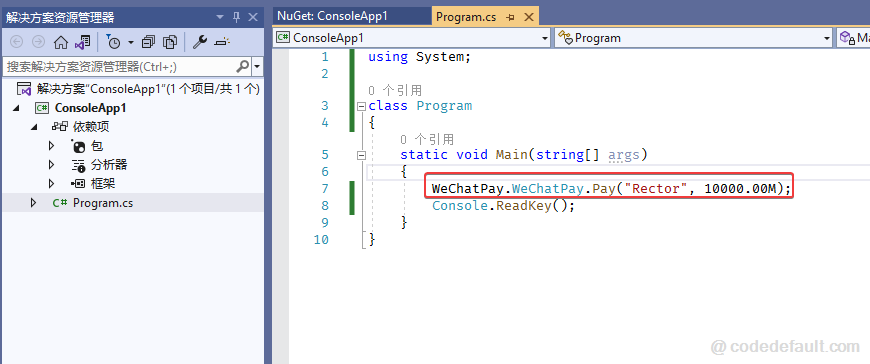Click the Solution Explorer search input field
Screen dimensions: 870x364
tap(119, 67)
